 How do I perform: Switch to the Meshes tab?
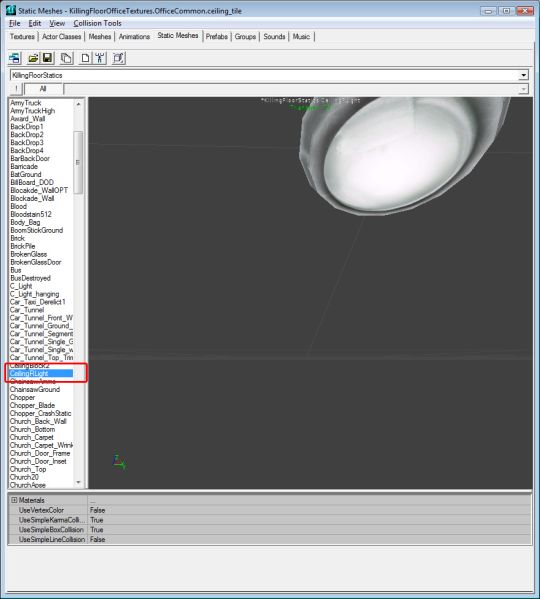tap(100, 37)
